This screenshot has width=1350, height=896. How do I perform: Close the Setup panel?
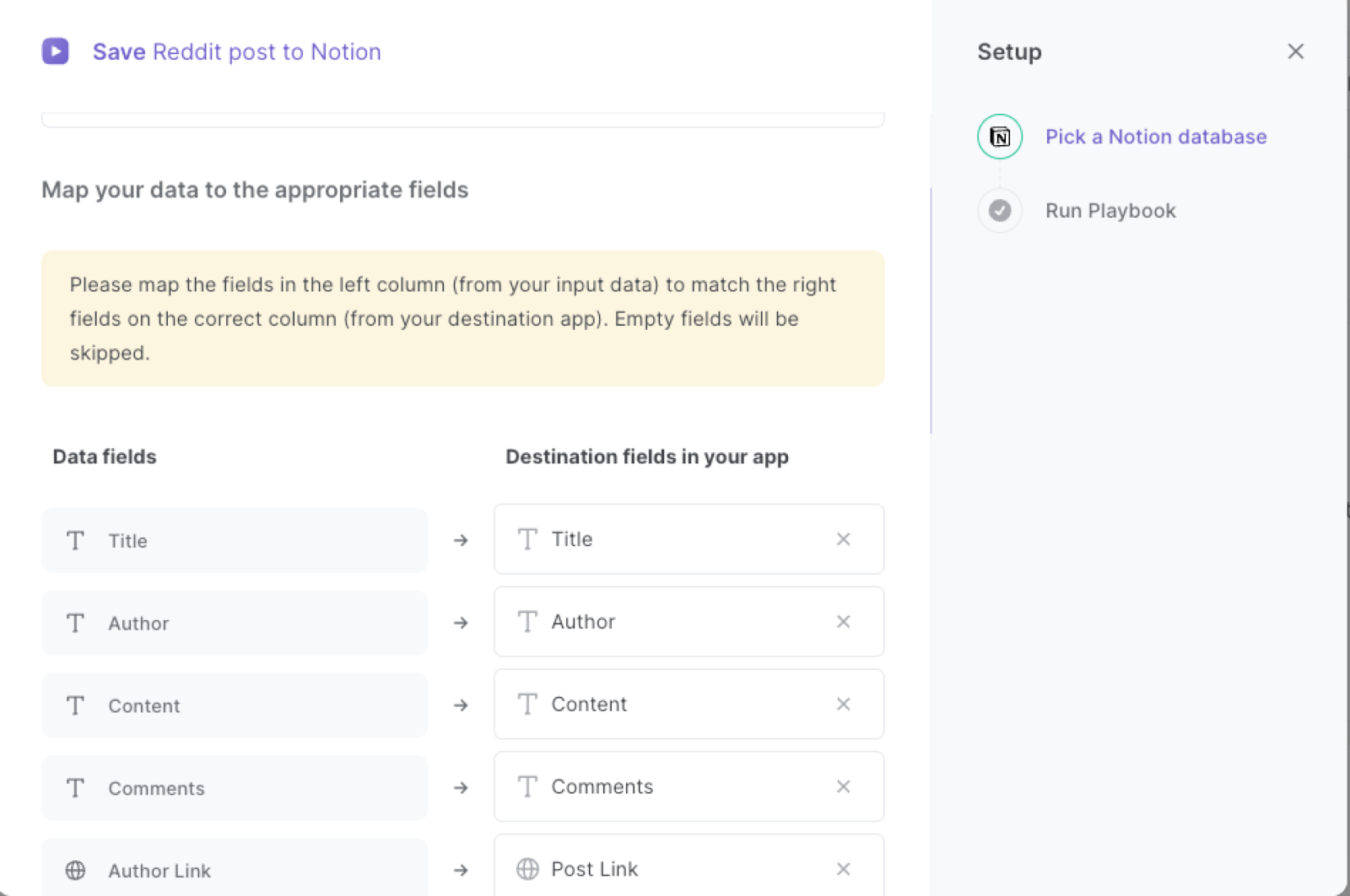(1295, 51)
